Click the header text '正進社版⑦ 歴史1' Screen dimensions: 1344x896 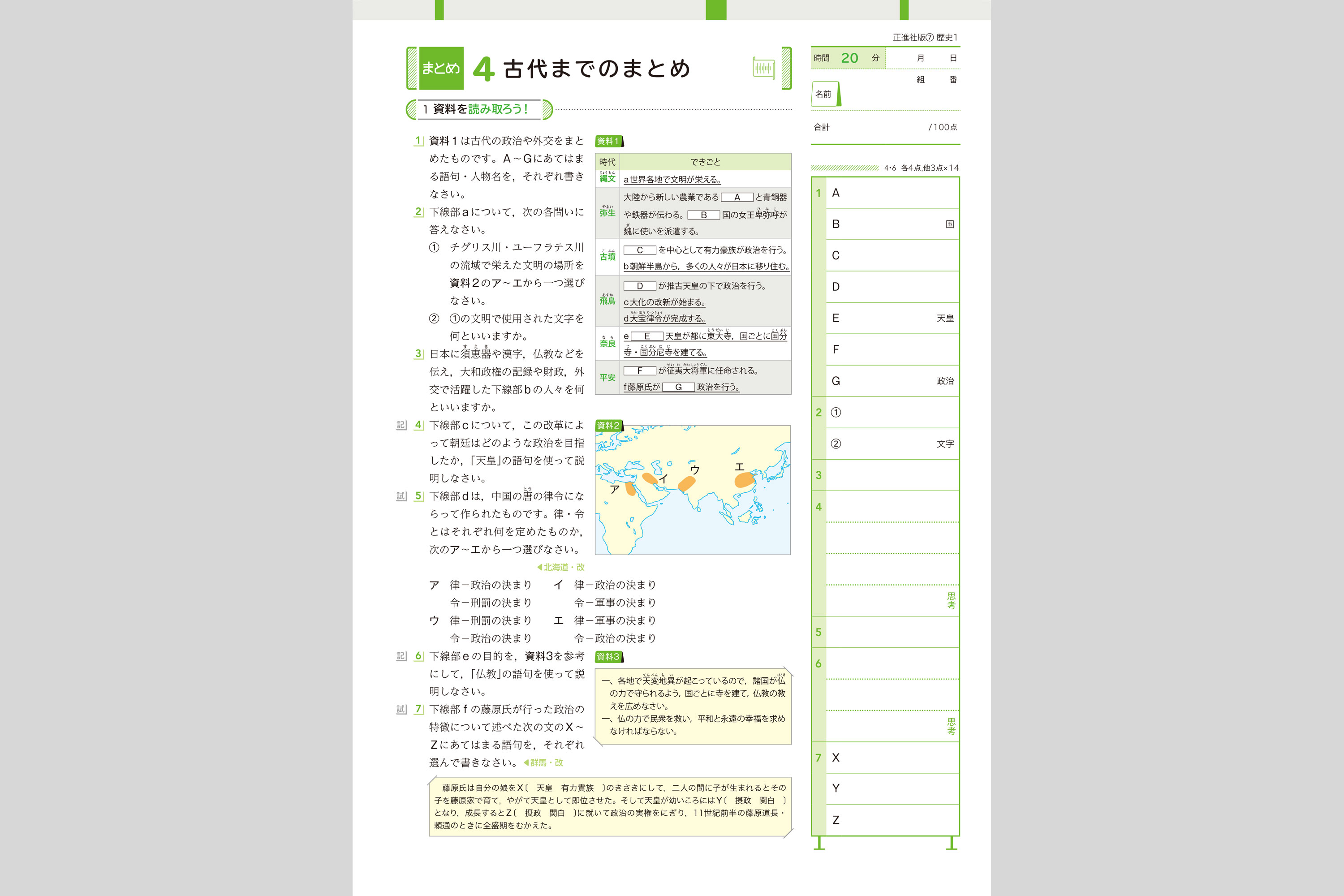pos(925,38)
